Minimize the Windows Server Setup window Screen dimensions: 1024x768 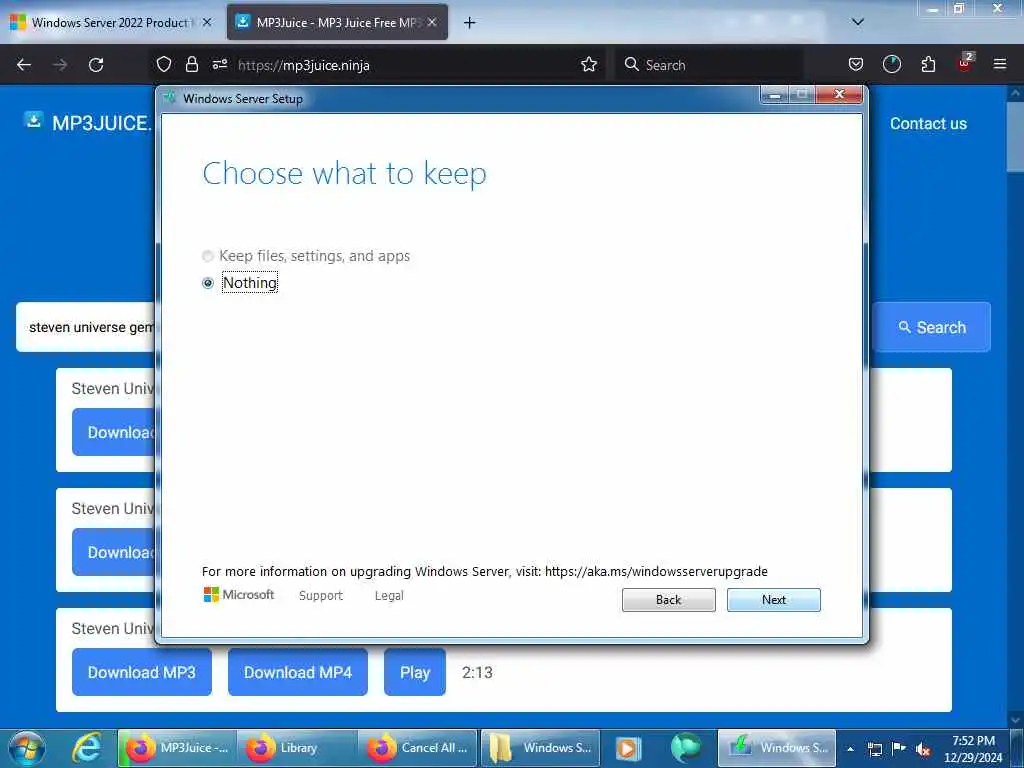pos(774,95)
